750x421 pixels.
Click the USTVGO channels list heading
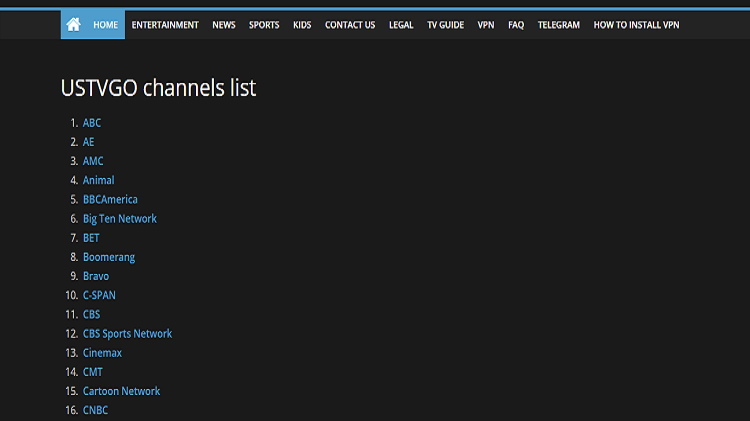point(158,88)
